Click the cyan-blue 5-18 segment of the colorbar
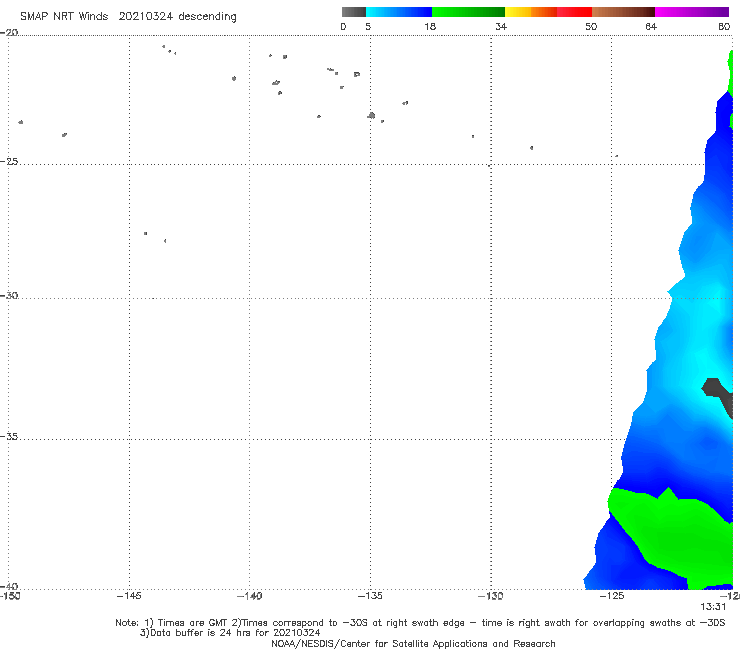Screen dimensions: 740x650 coord(399,12)
